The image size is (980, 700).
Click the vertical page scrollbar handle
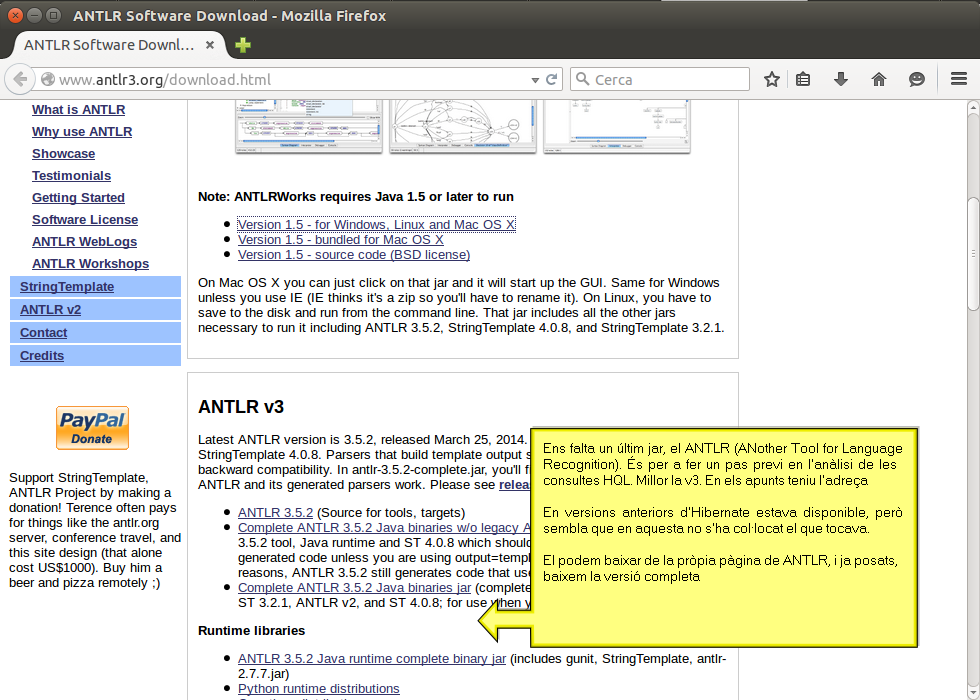point(973,254)
